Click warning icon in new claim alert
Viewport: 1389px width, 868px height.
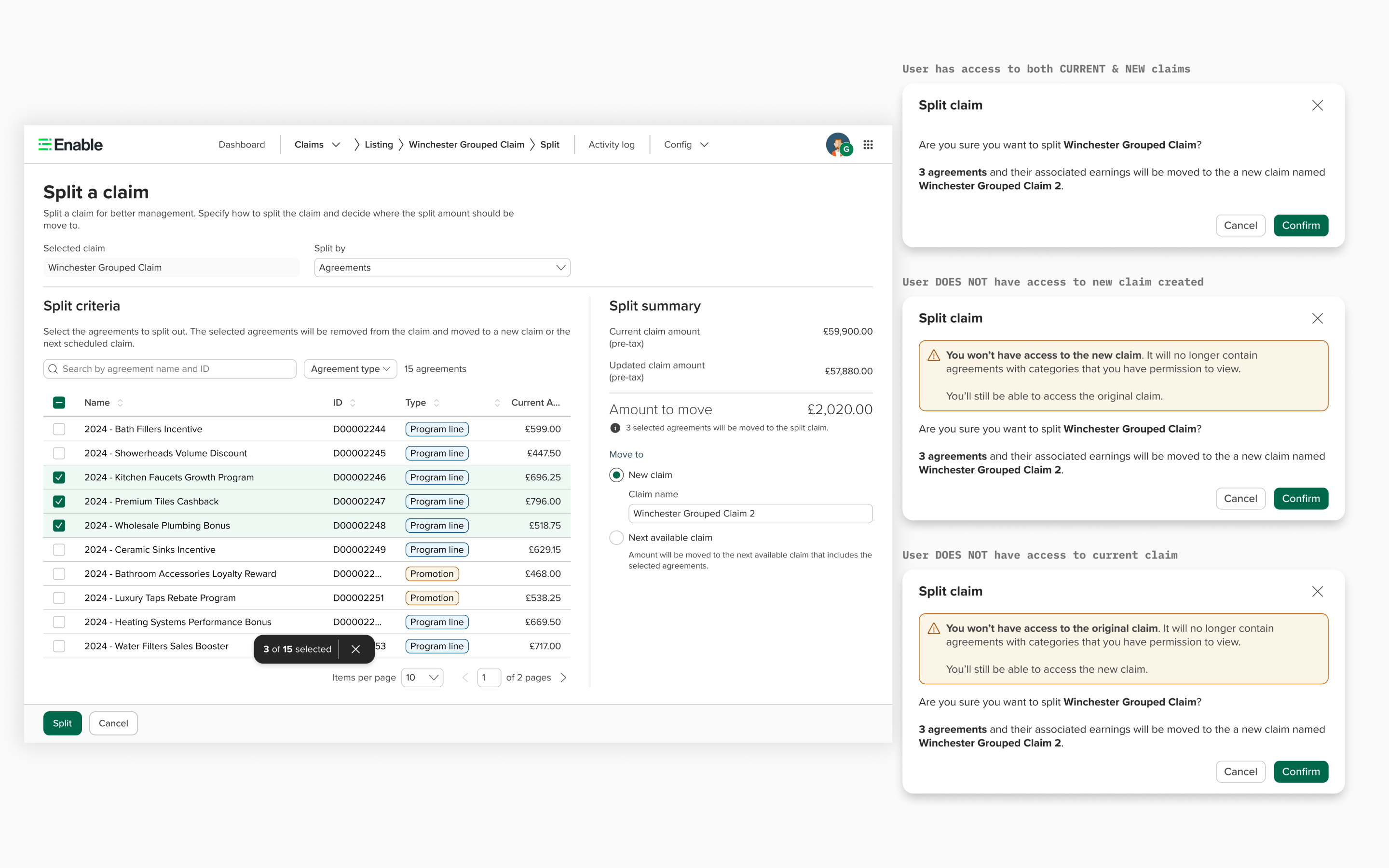[x=934, y=355]
